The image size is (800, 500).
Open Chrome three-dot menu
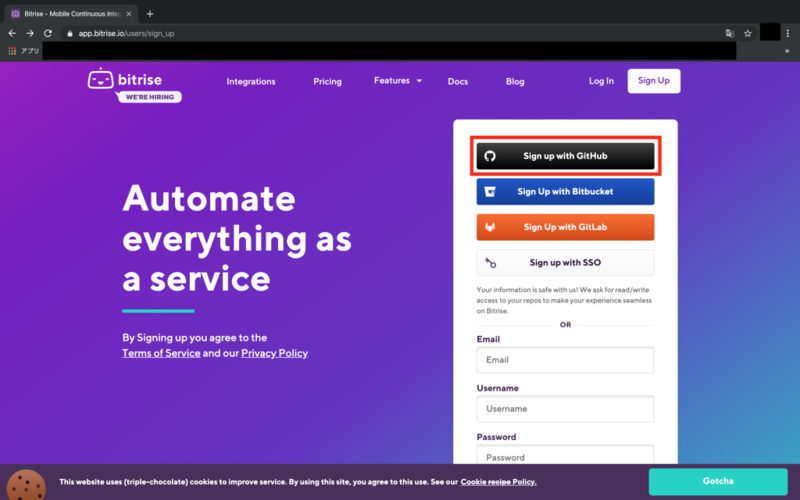pos(788,33)
